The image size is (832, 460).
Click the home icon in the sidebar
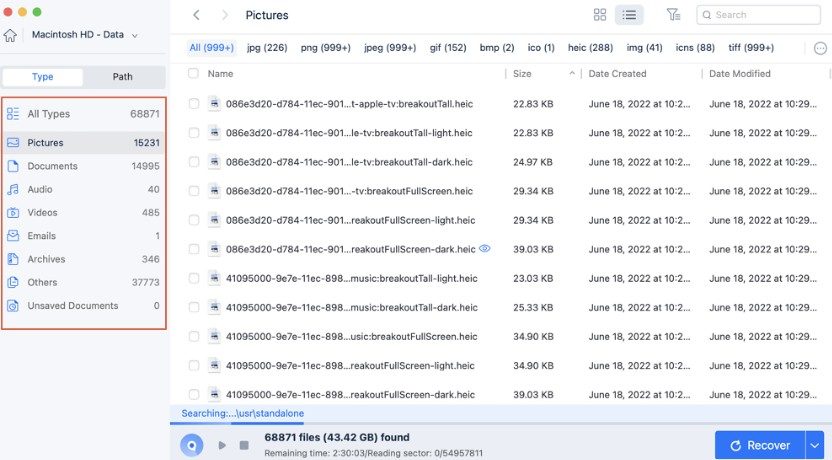[10, 35]
